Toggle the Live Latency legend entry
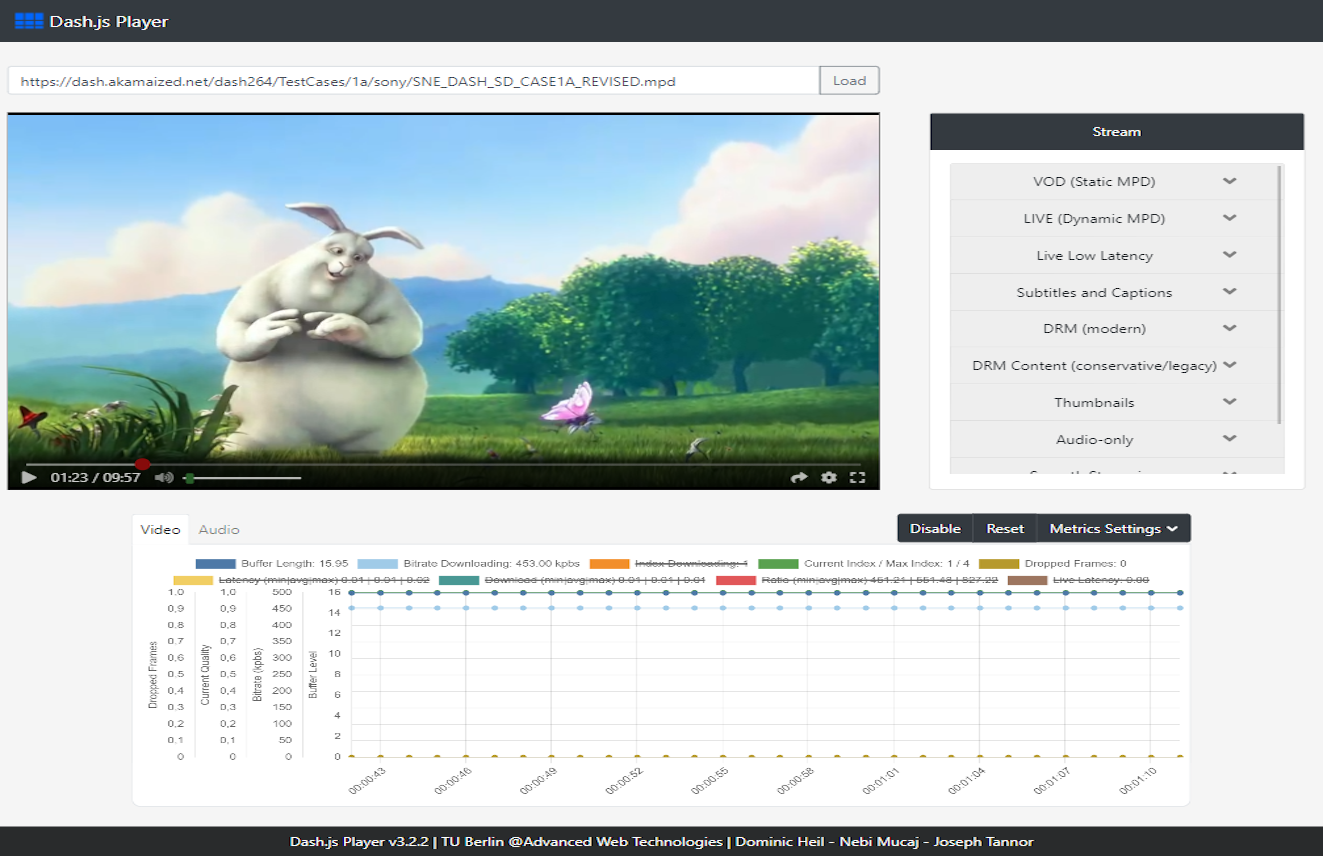 (1078, 580)
